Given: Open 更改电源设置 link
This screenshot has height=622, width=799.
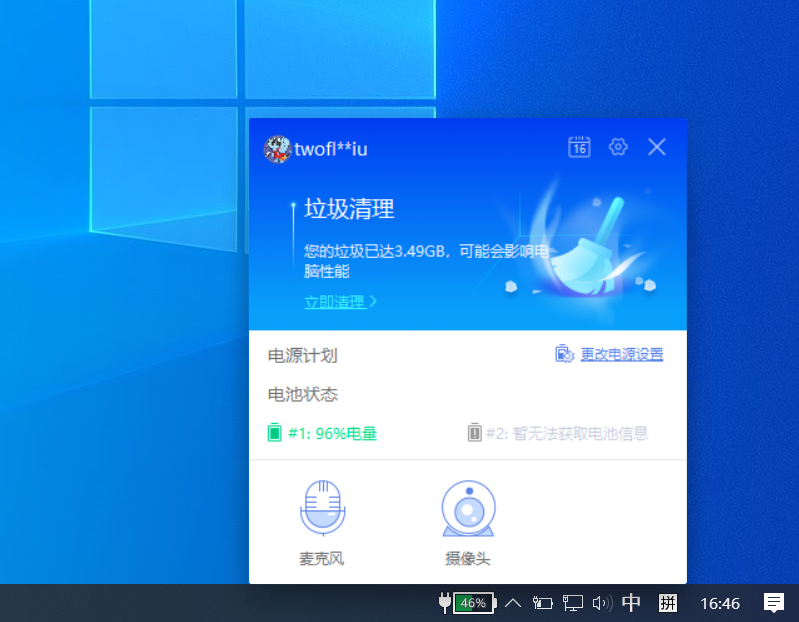Looking at the screenshot, I should [622, 354].
